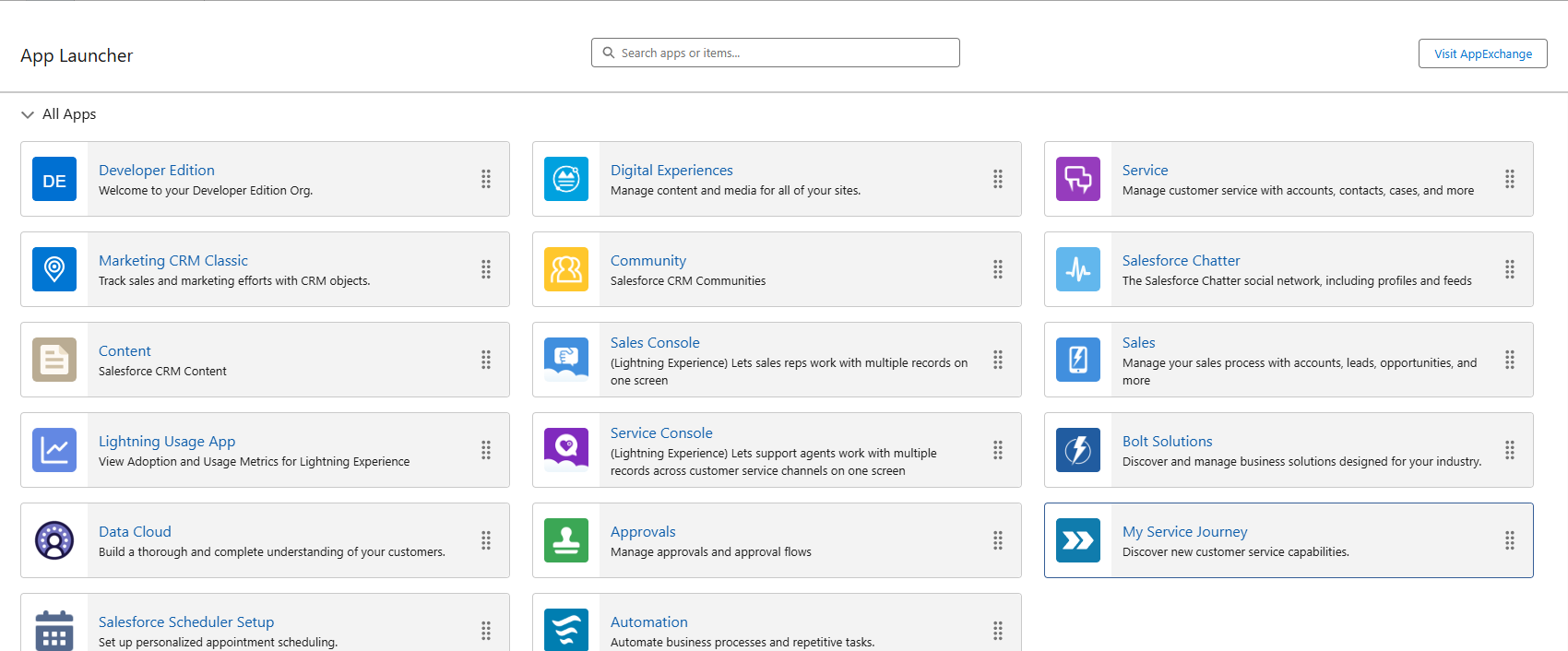The width and height of the screenshot is (1568, 651).
Task: Click the Lightning Usage App chart icon
Action: pos(54,450)
